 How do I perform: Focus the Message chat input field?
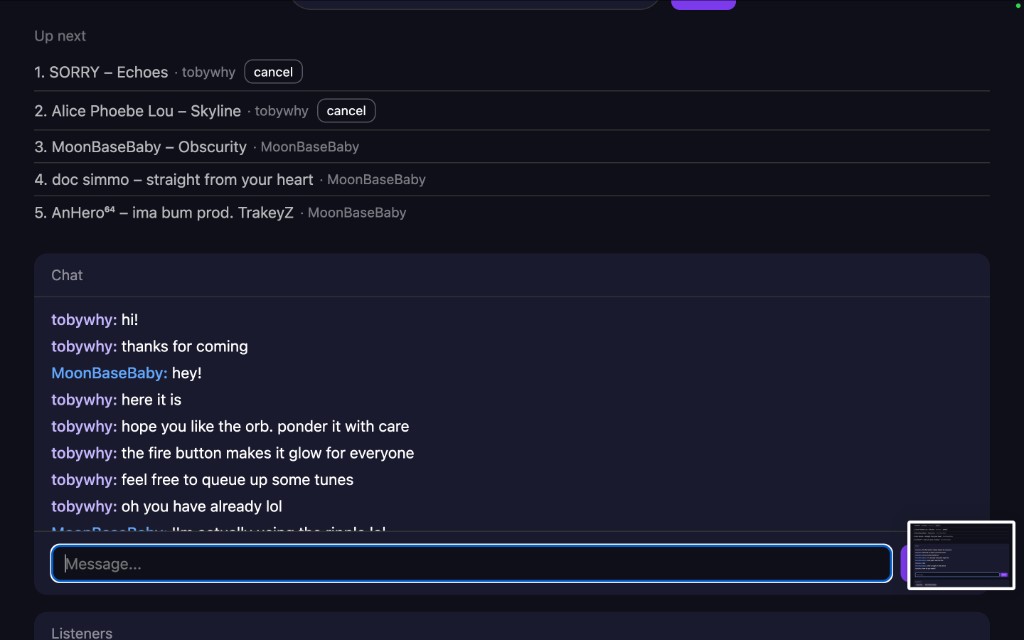point(471,564)
